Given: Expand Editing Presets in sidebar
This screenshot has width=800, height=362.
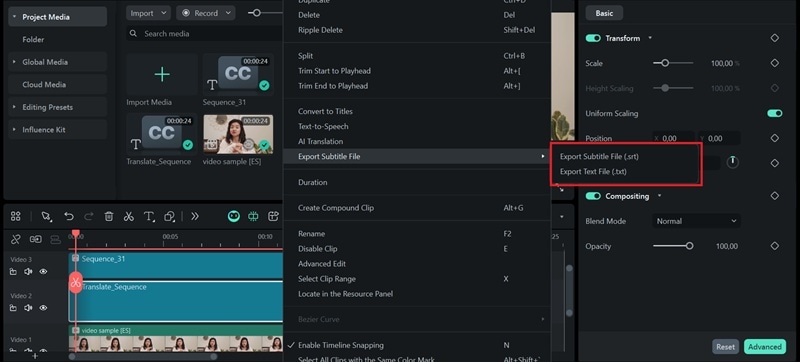Looking at the screenshot, I should tap(14, 107).
